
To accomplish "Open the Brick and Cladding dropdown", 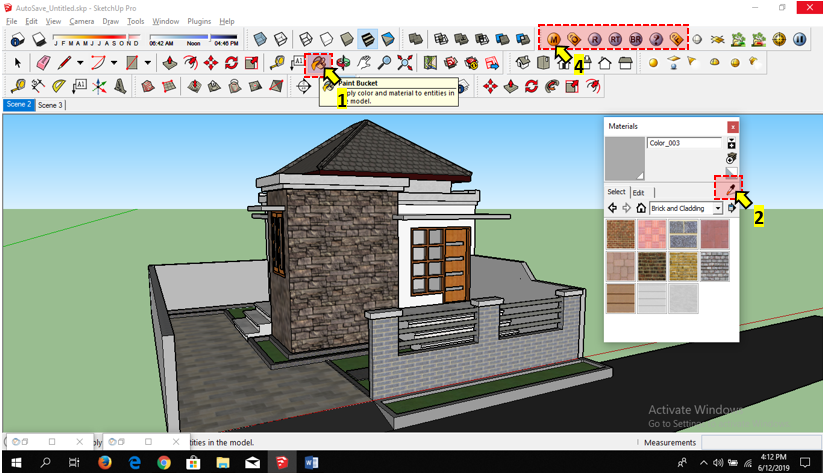I will pyautogui.click(x=717, y=208).
